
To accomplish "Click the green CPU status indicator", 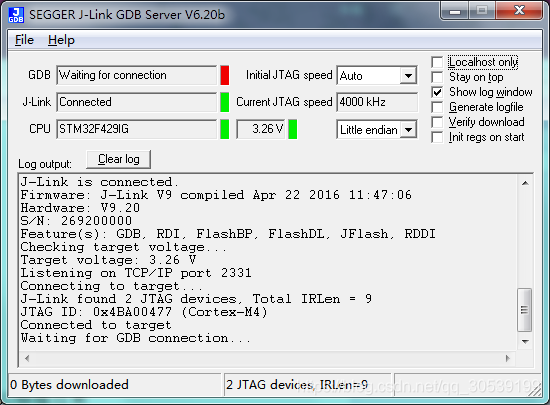I will tap(225, 129).
